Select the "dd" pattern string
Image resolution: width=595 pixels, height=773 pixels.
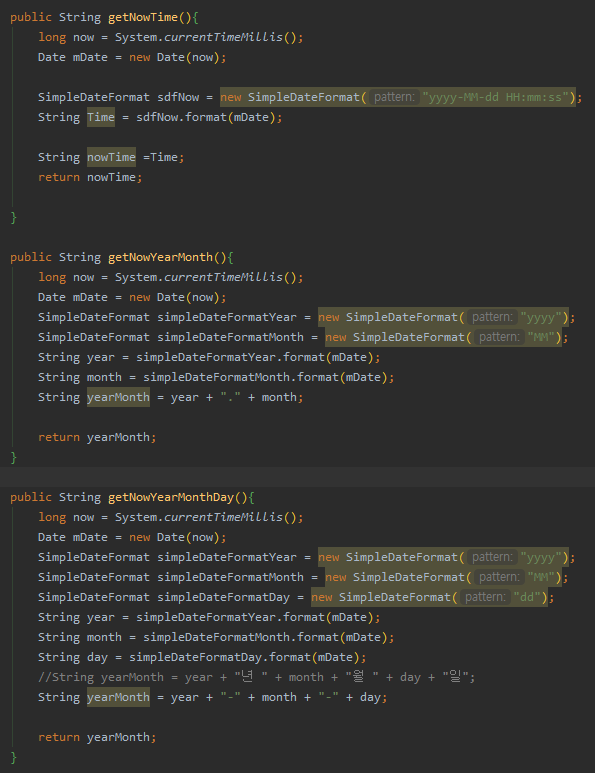(527, 597)
